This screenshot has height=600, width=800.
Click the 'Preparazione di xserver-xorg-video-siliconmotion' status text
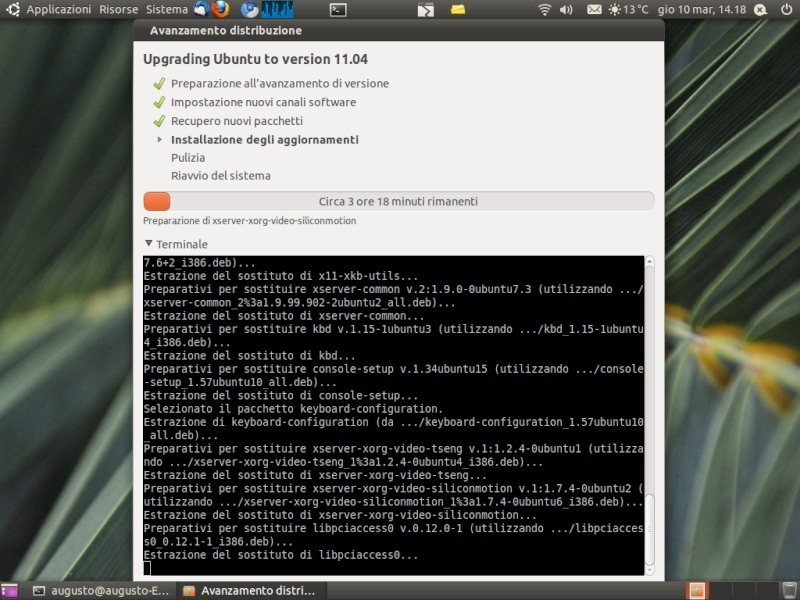click(x=249, y=221)
